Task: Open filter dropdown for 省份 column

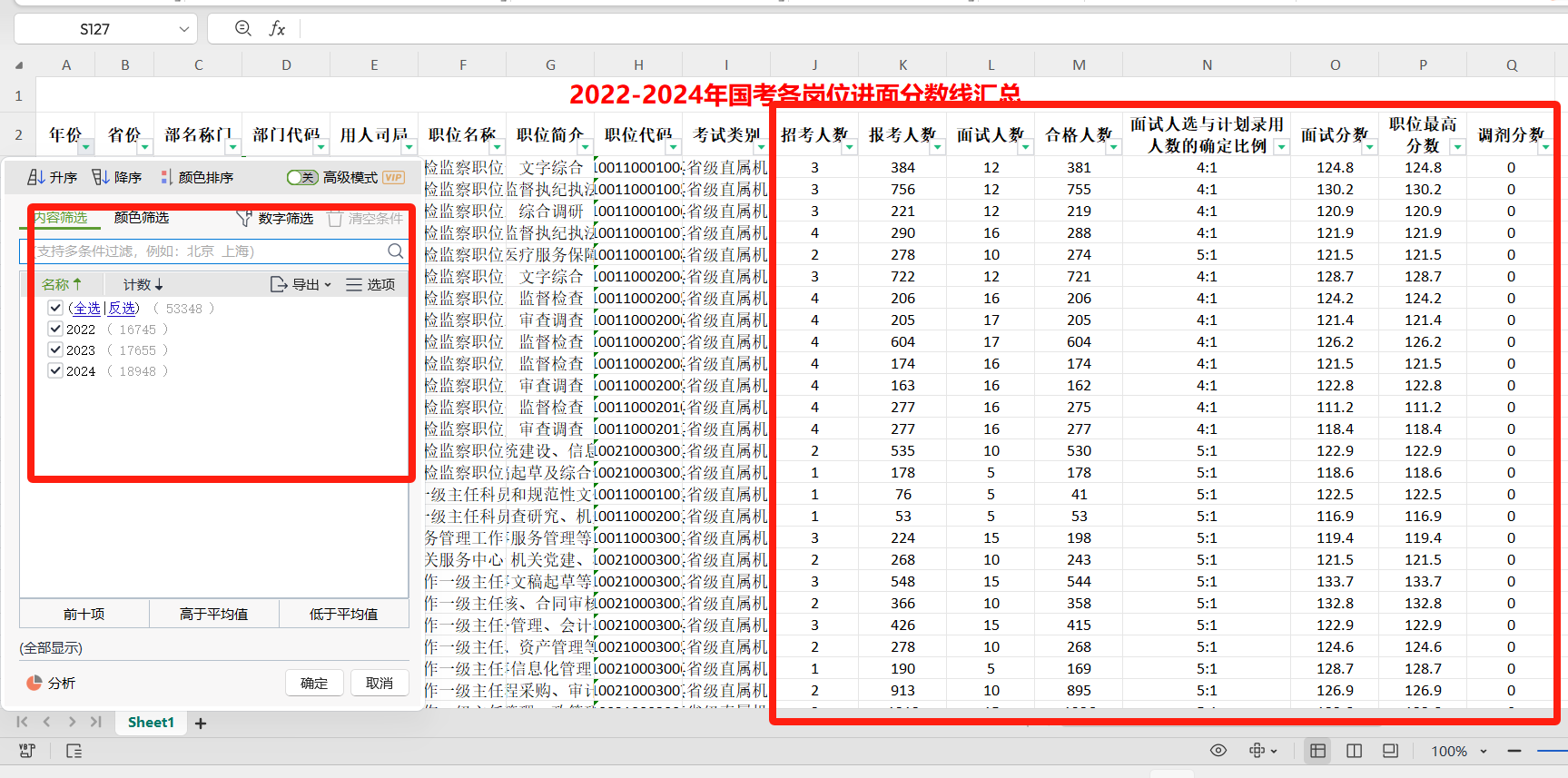Action: (145, 146)
